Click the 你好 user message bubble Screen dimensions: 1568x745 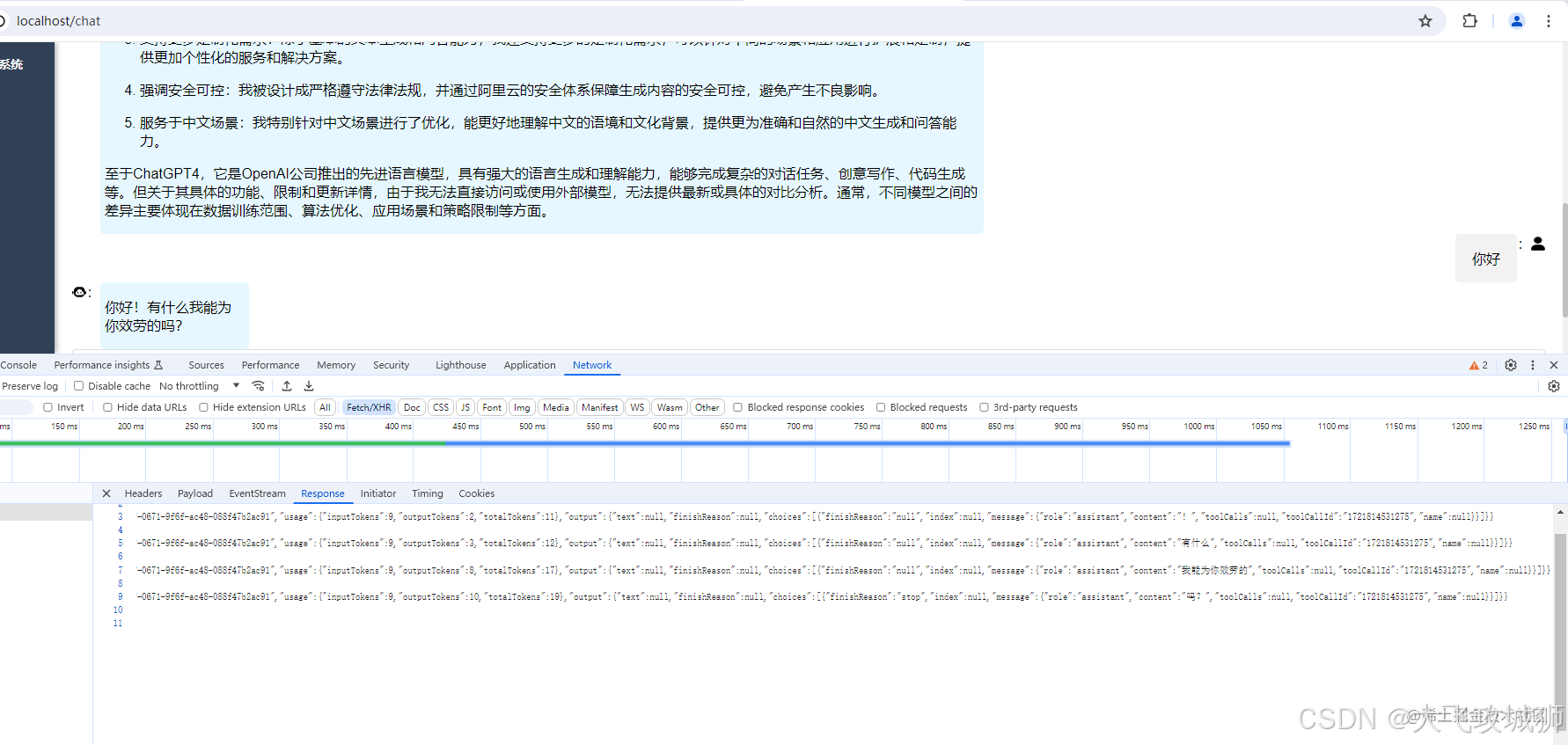1485,259
